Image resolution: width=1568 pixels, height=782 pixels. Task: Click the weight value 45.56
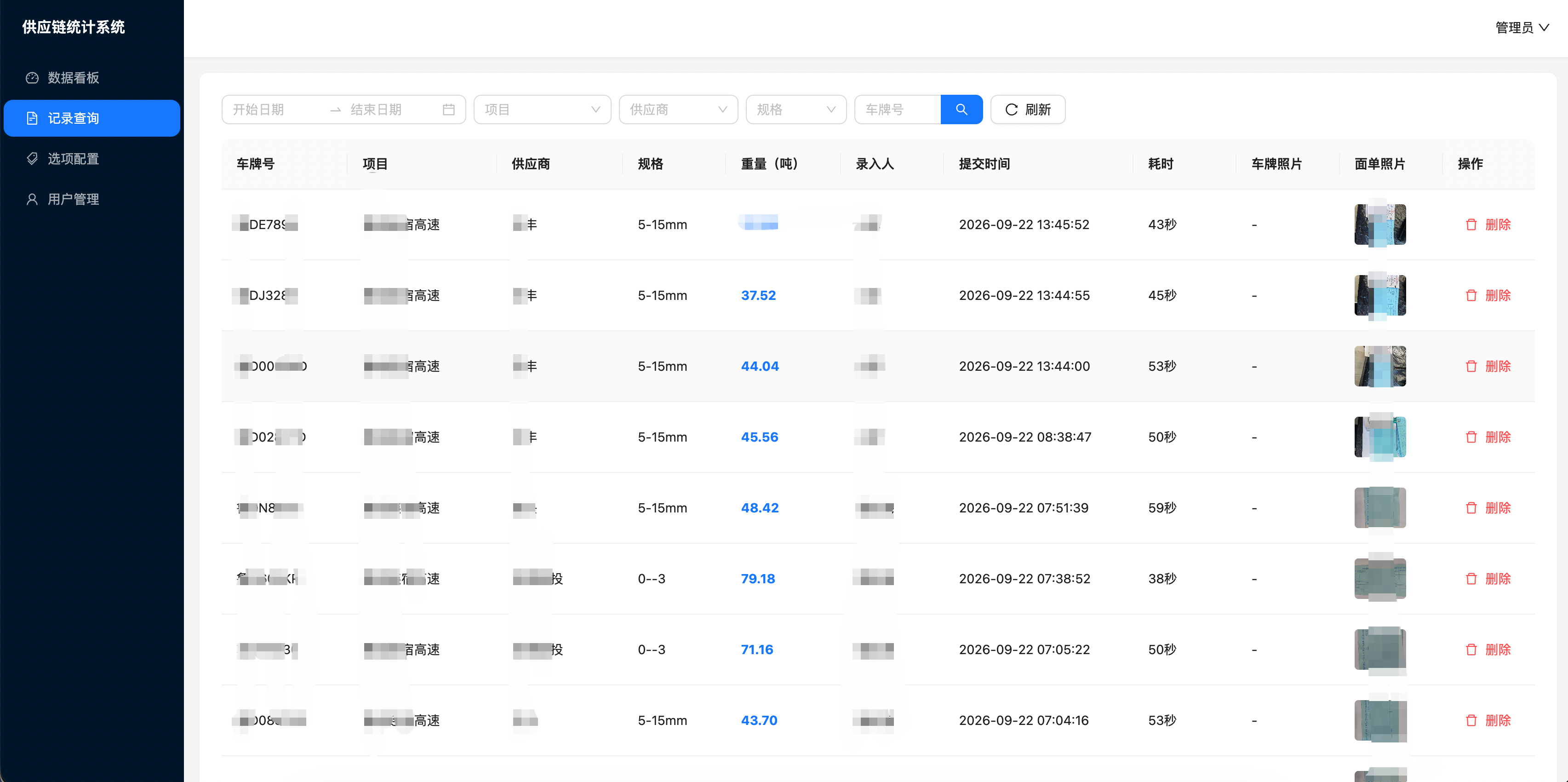[760, 437]
